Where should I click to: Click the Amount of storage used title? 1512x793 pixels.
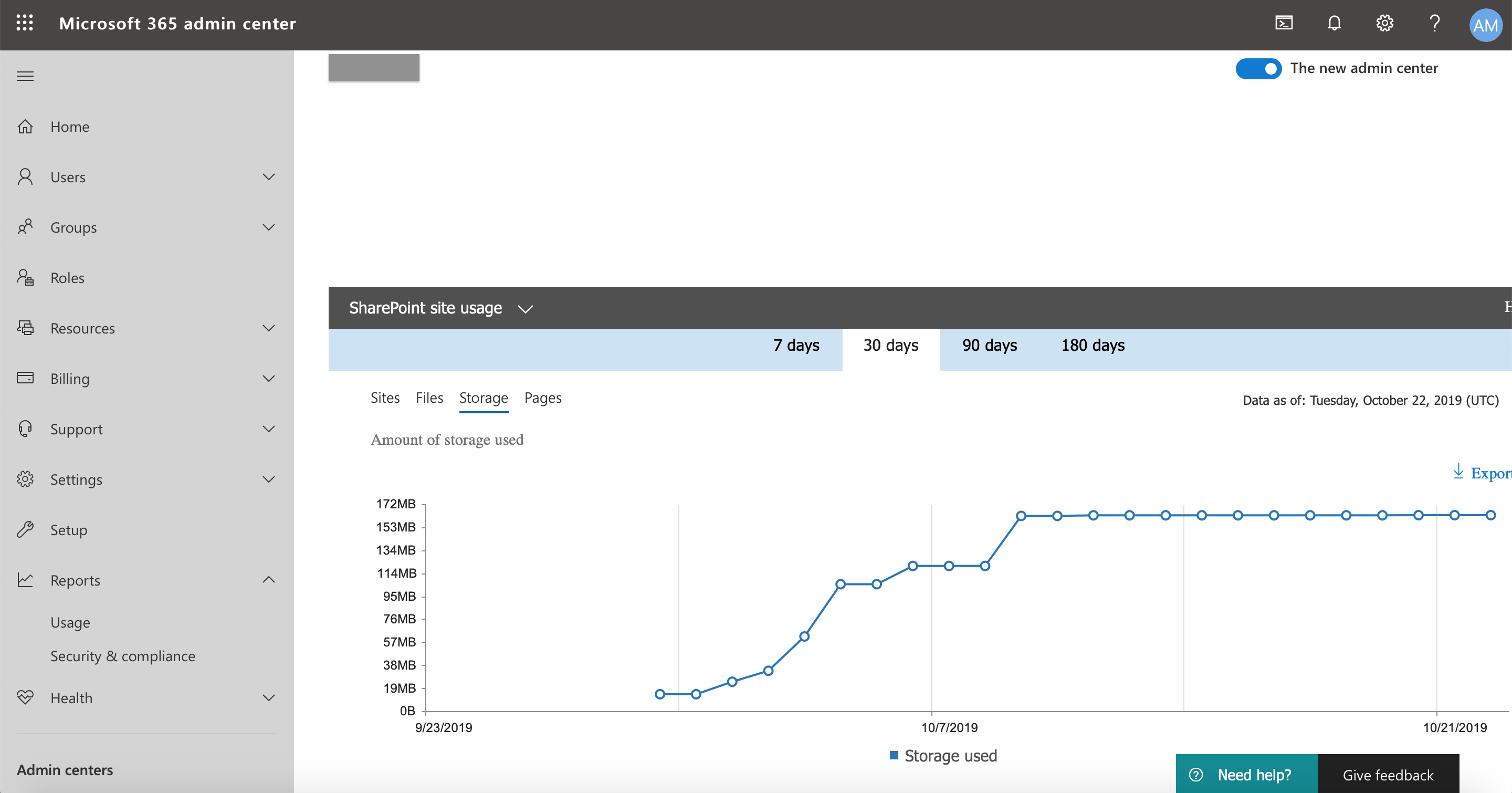[447, 440]
